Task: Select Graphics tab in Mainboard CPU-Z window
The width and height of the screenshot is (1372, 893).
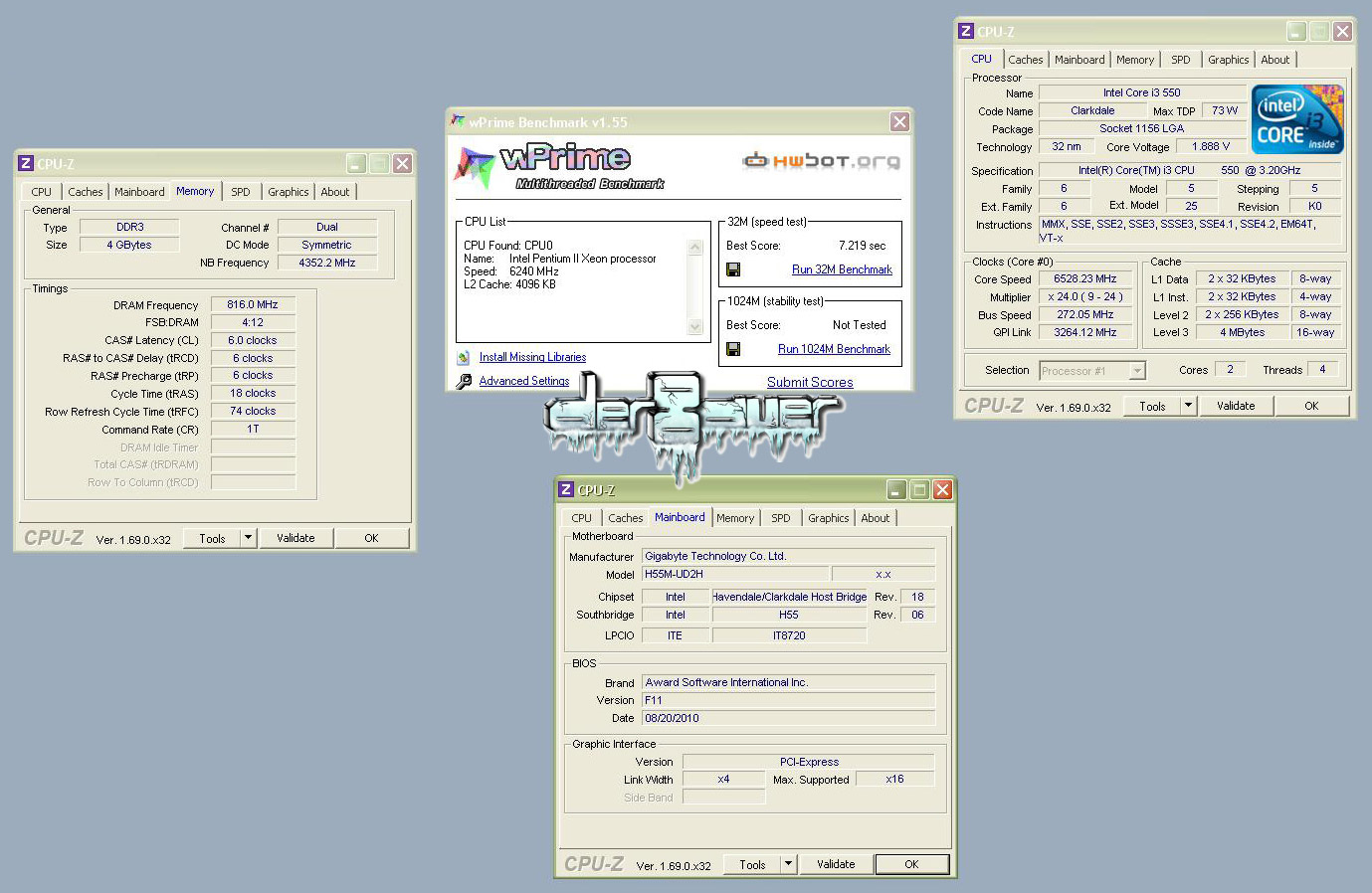Action: coord(828,518)
